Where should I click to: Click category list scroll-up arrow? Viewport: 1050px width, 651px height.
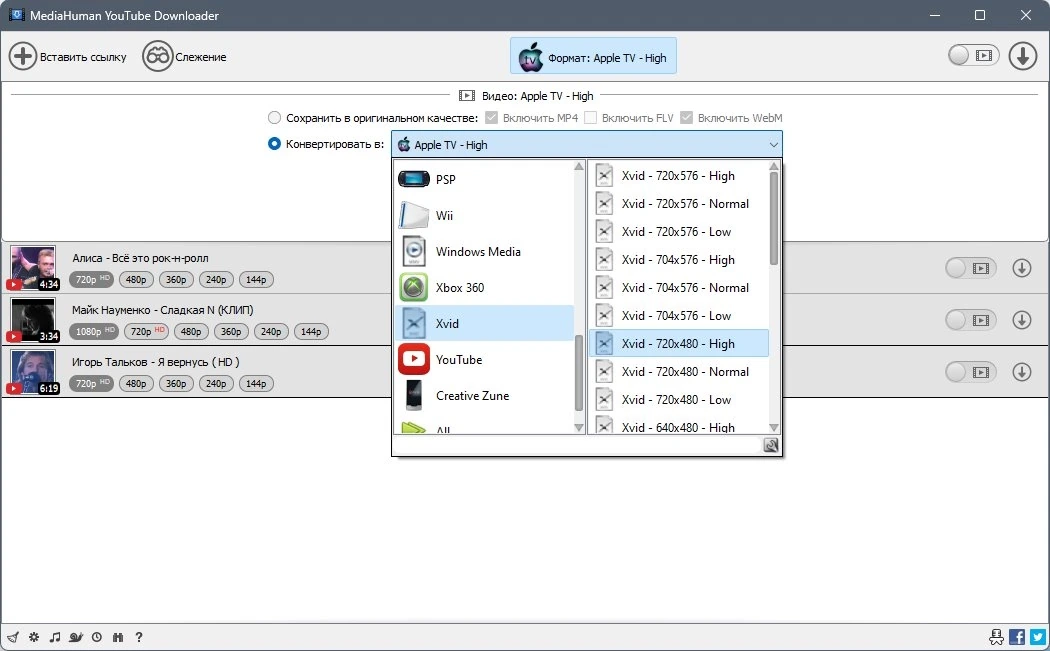coord(579,166)
